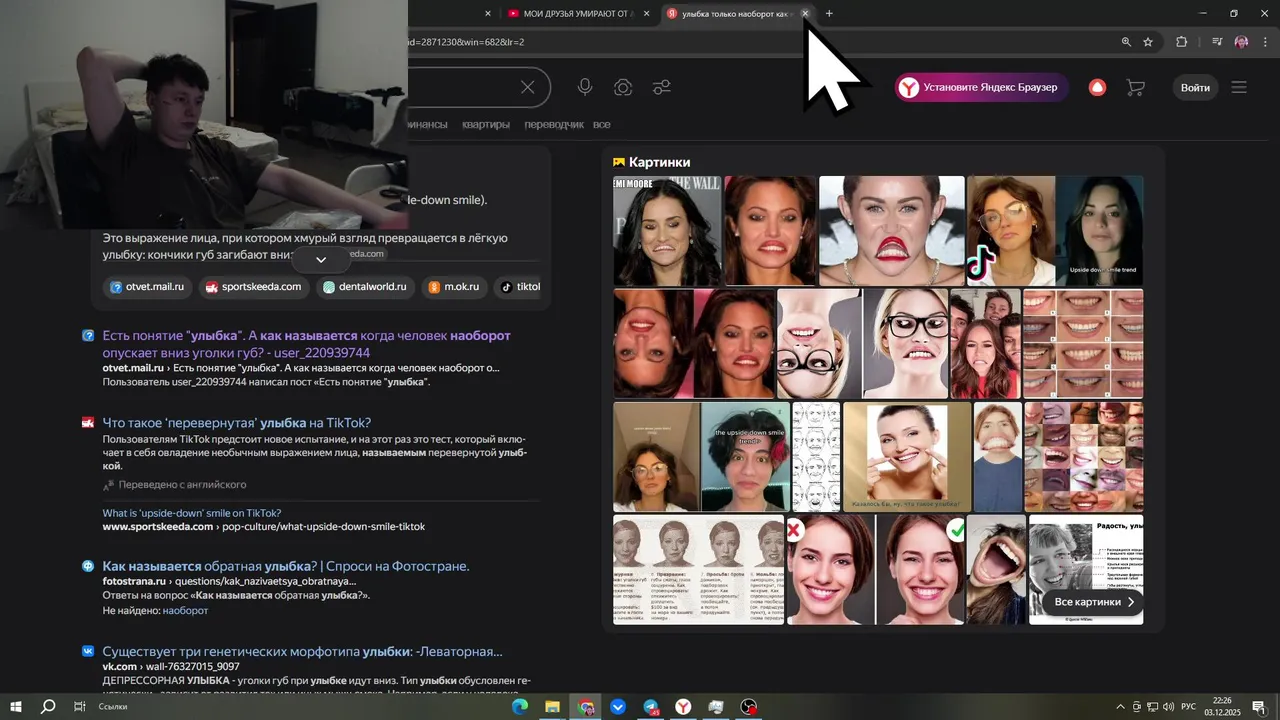Open search settings sliders icon
Viewport: 1280px width, 720px height.
[661, 87]
